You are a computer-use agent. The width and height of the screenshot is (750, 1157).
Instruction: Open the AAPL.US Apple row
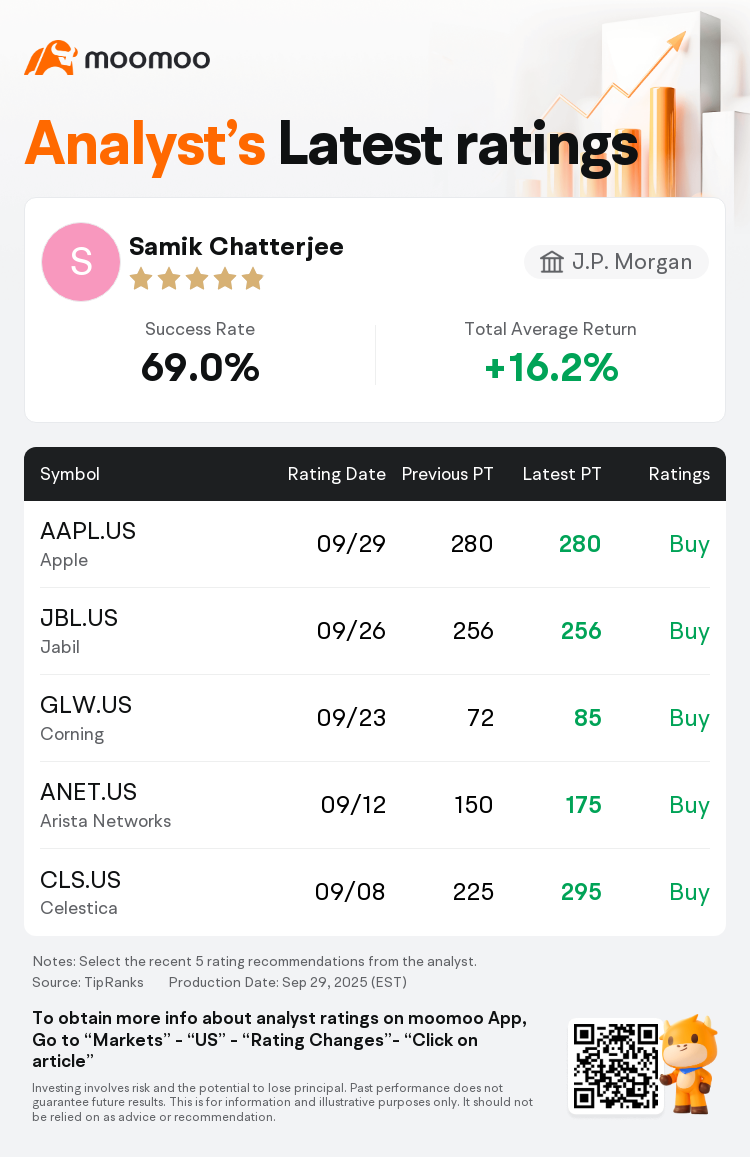[x=375, y=544]
